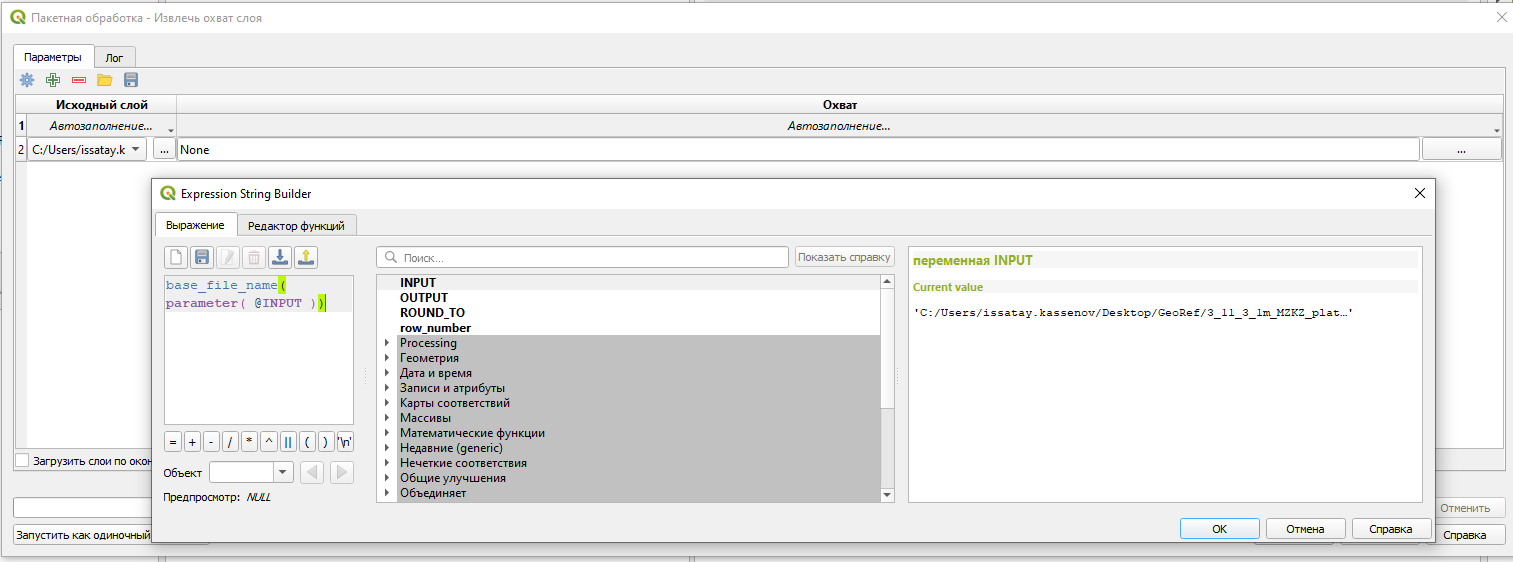Open extent selector ellipsis button
Viewport: 1513px width, 562px height.
pos(1461,149)
